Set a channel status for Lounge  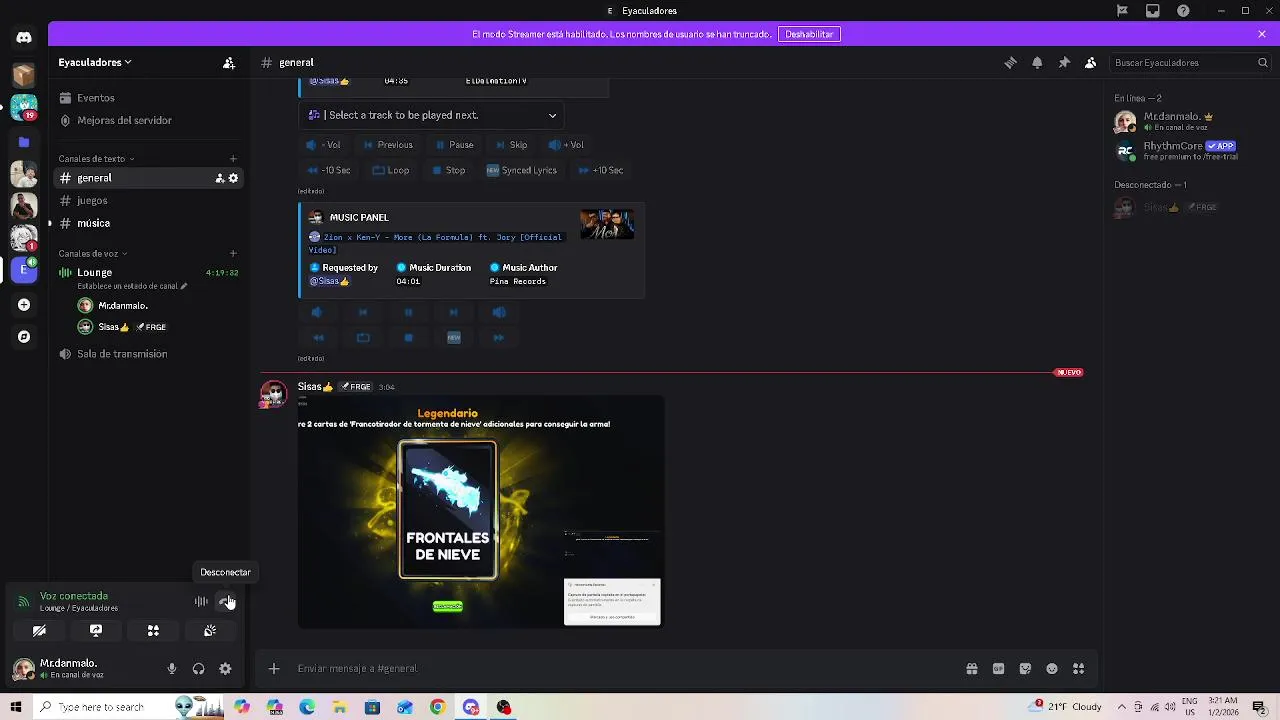tap(132, 286)
